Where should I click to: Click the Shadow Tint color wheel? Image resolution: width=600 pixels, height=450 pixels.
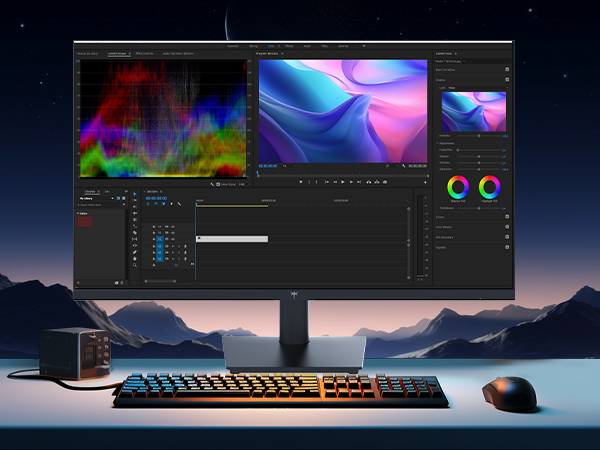click(458, 187)
